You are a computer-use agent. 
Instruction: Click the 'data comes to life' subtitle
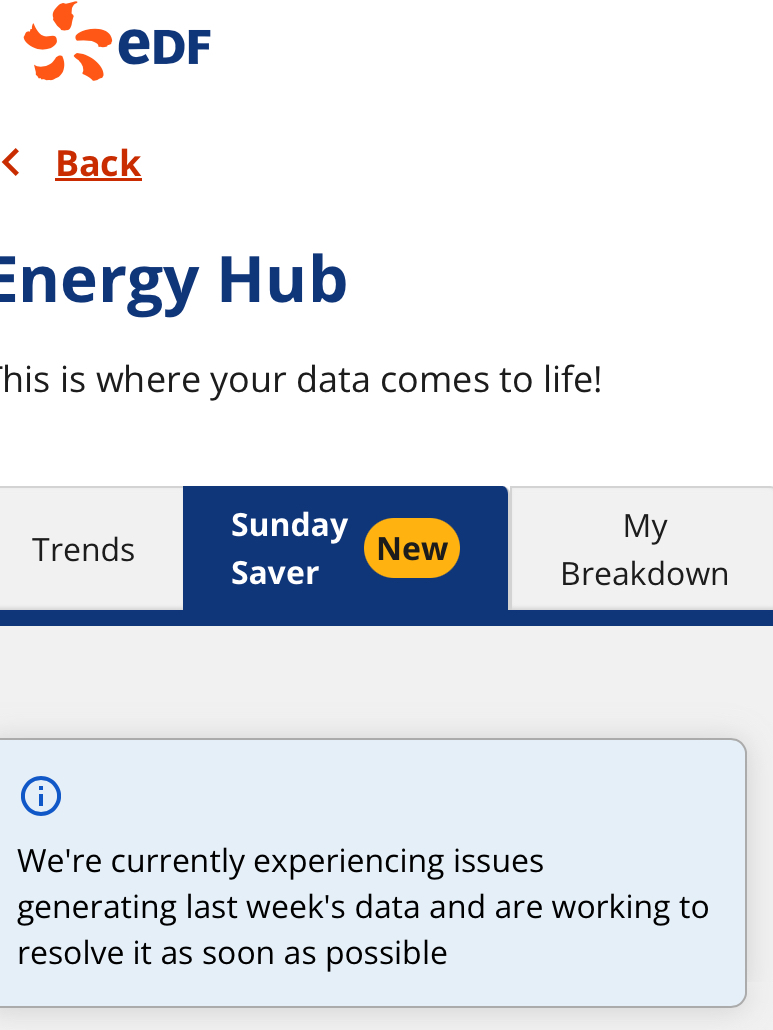coord(301,380)
